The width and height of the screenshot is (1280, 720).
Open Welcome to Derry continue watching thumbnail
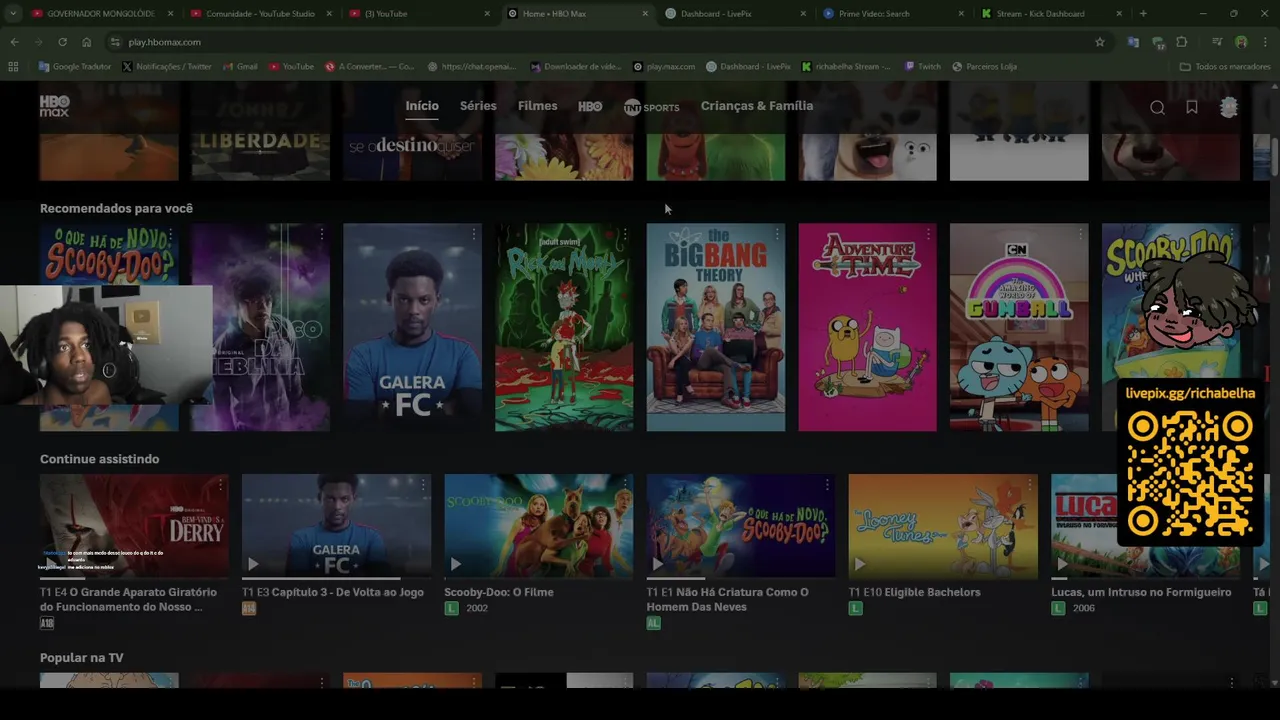point(134,526)
